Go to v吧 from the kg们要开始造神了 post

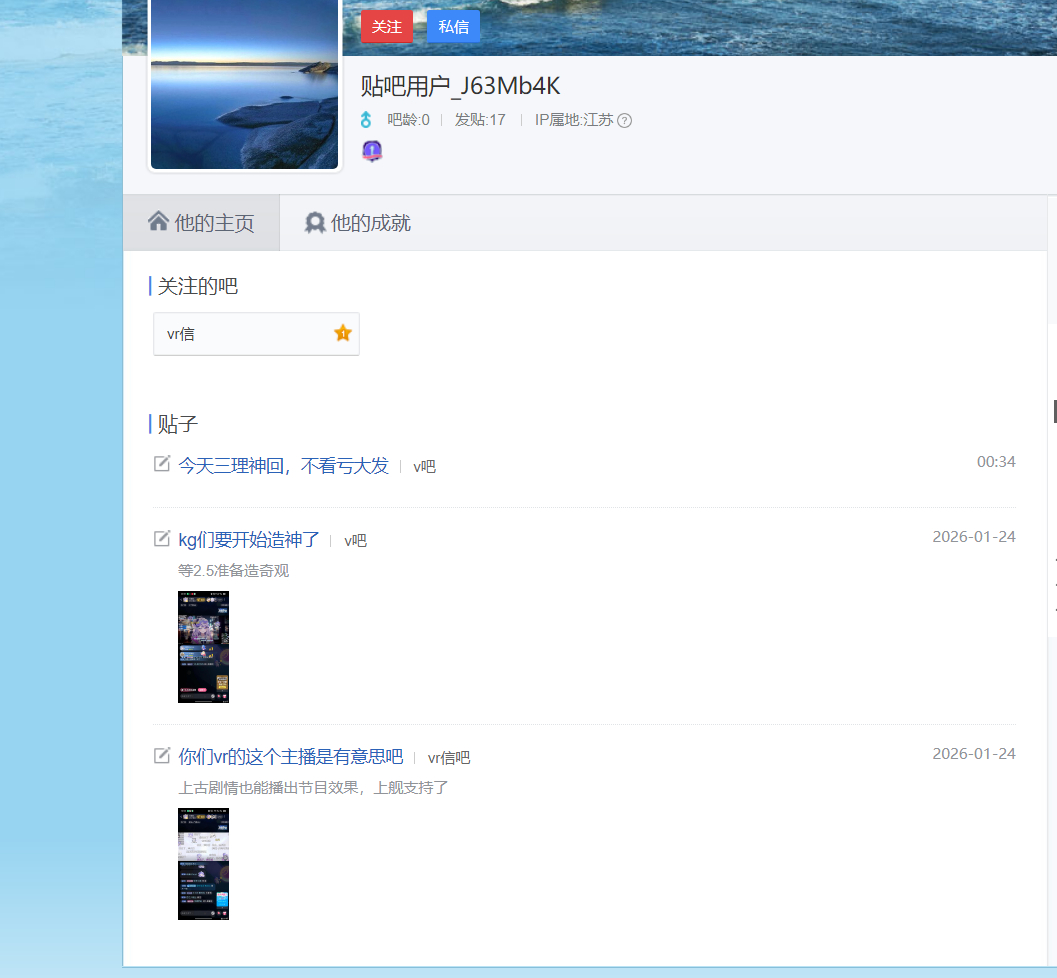(x=355, y=541)
